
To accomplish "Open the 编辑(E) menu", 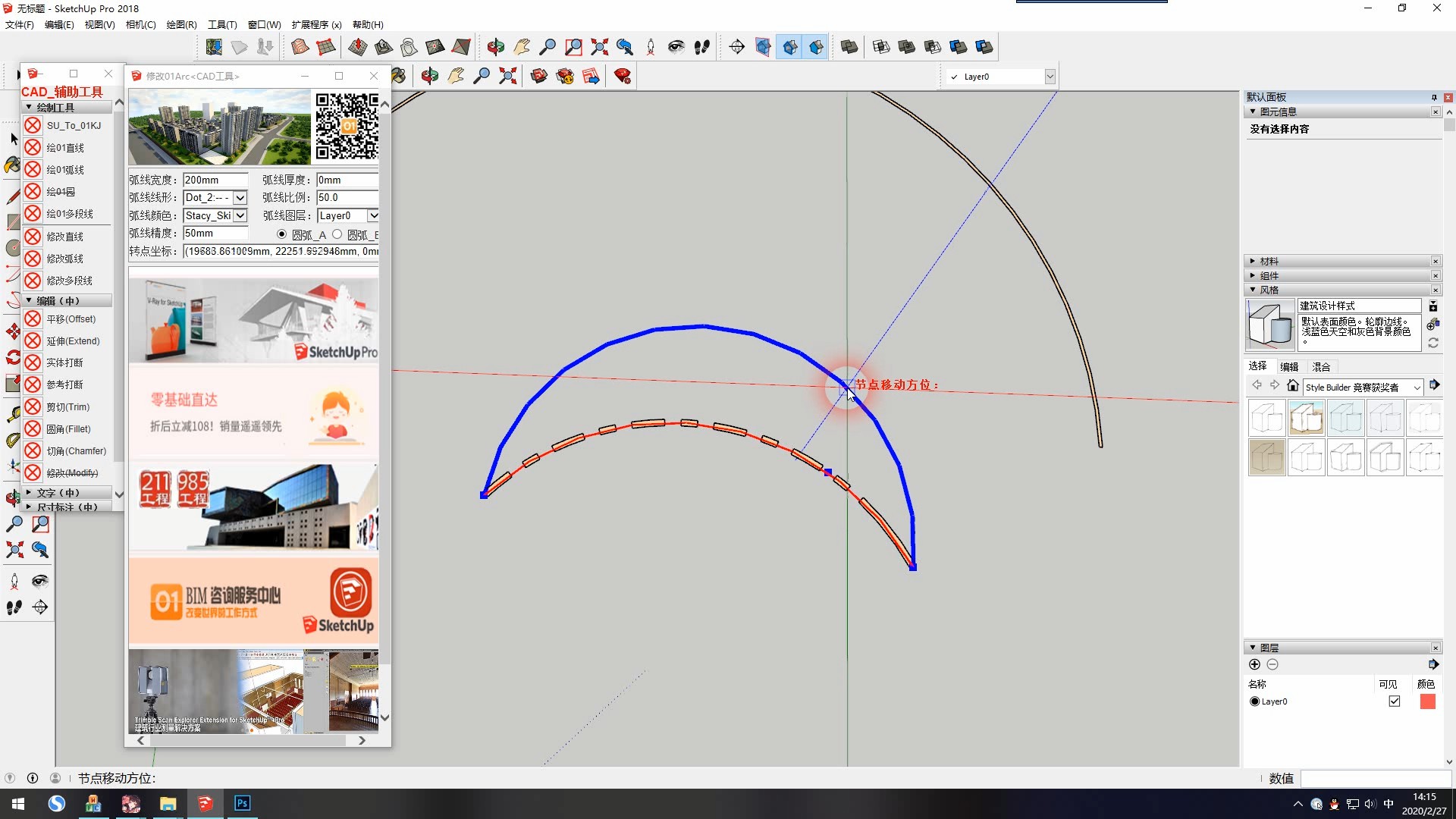I will point(59,25).
